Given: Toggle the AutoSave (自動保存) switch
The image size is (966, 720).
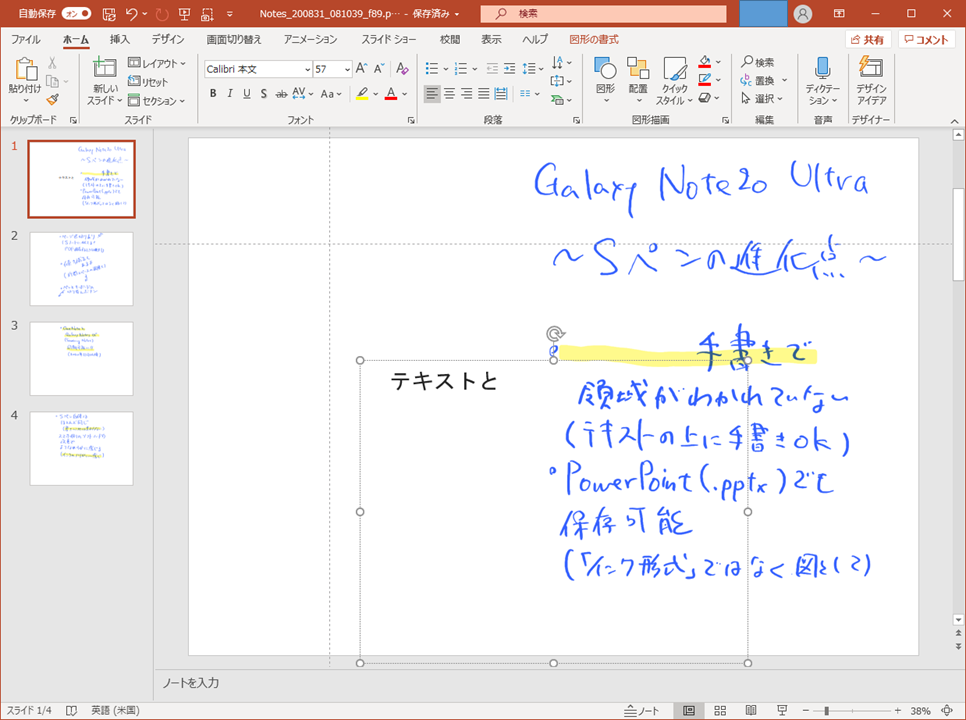Looking at the screenshot, I should 76,13.
